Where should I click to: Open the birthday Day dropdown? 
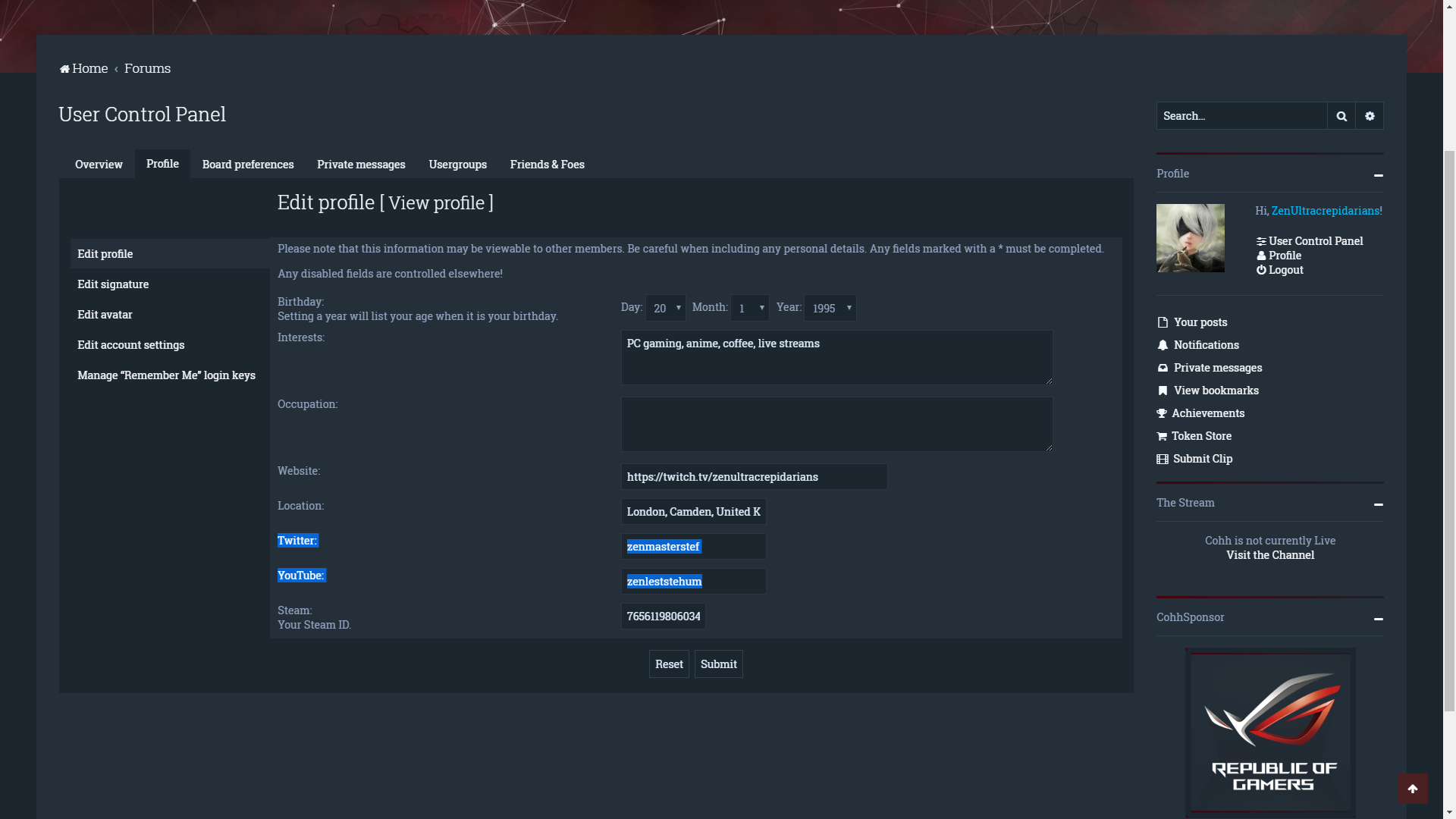coord(665,308)
